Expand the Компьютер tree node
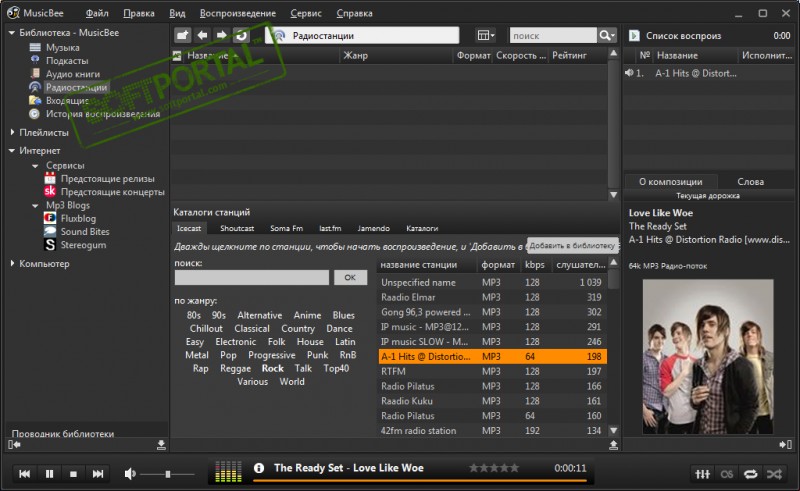Image resolution: width=800 pixels, height=491 pixels. [x=12, y=263]
